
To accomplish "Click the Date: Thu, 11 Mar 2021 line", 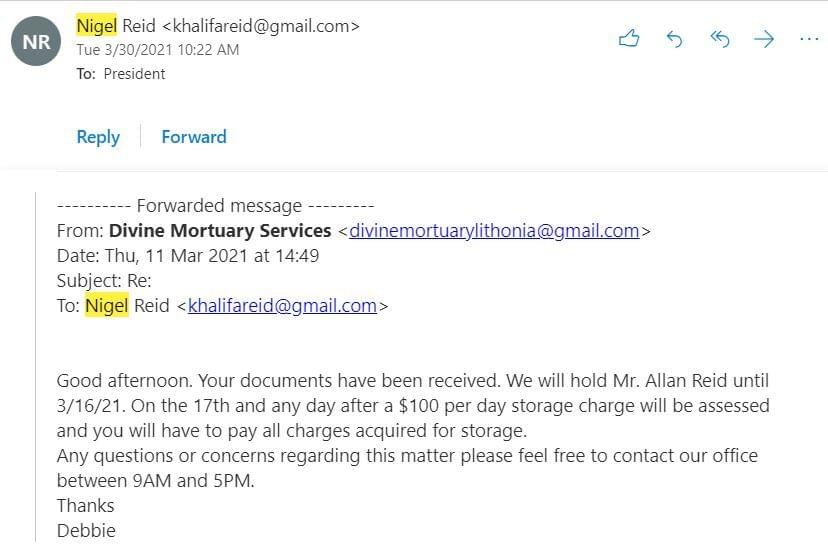I will 188,256.
